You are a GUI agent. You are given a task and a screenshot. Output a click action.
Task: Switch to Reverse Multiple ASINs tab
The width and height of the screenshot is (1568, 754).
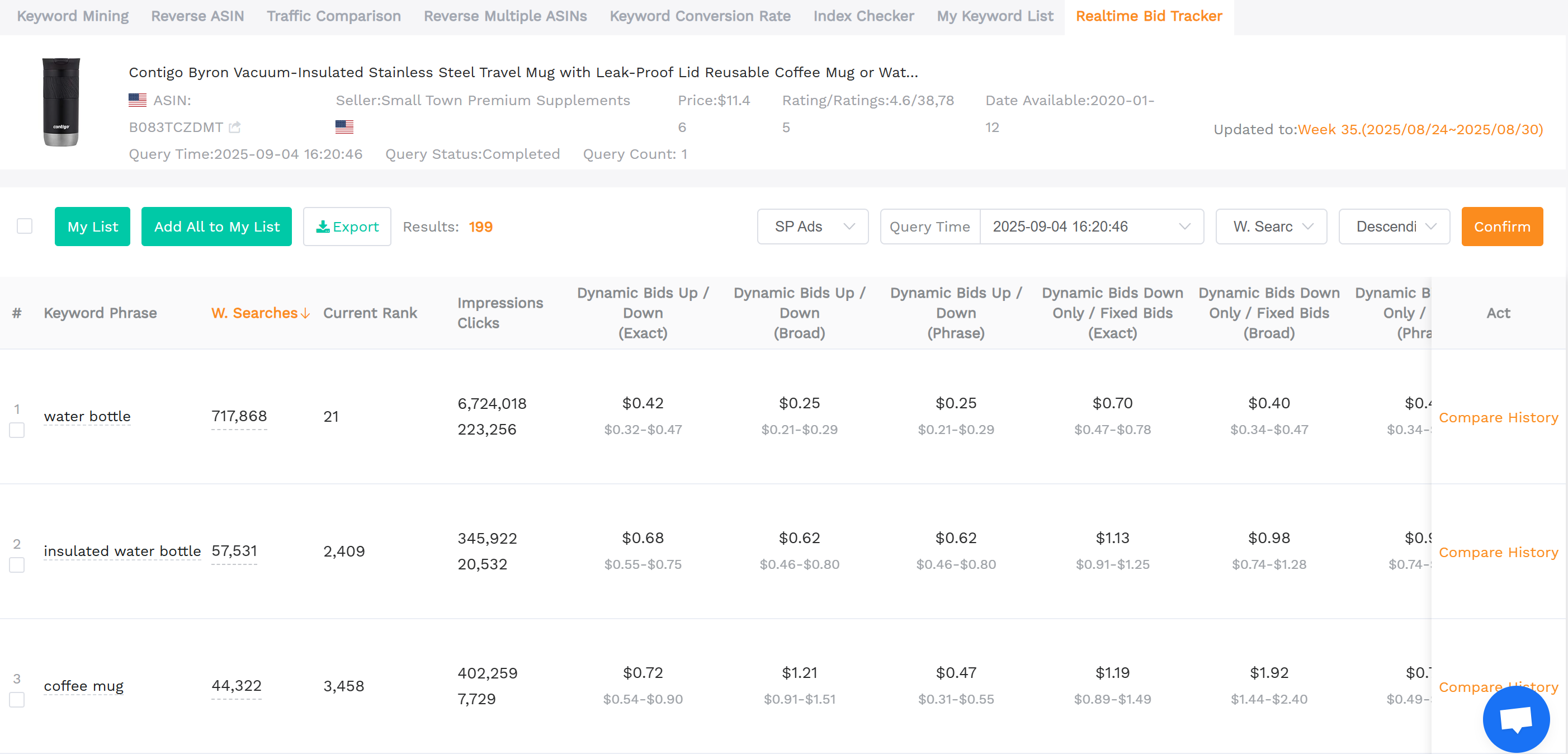[x=505, y=16]
